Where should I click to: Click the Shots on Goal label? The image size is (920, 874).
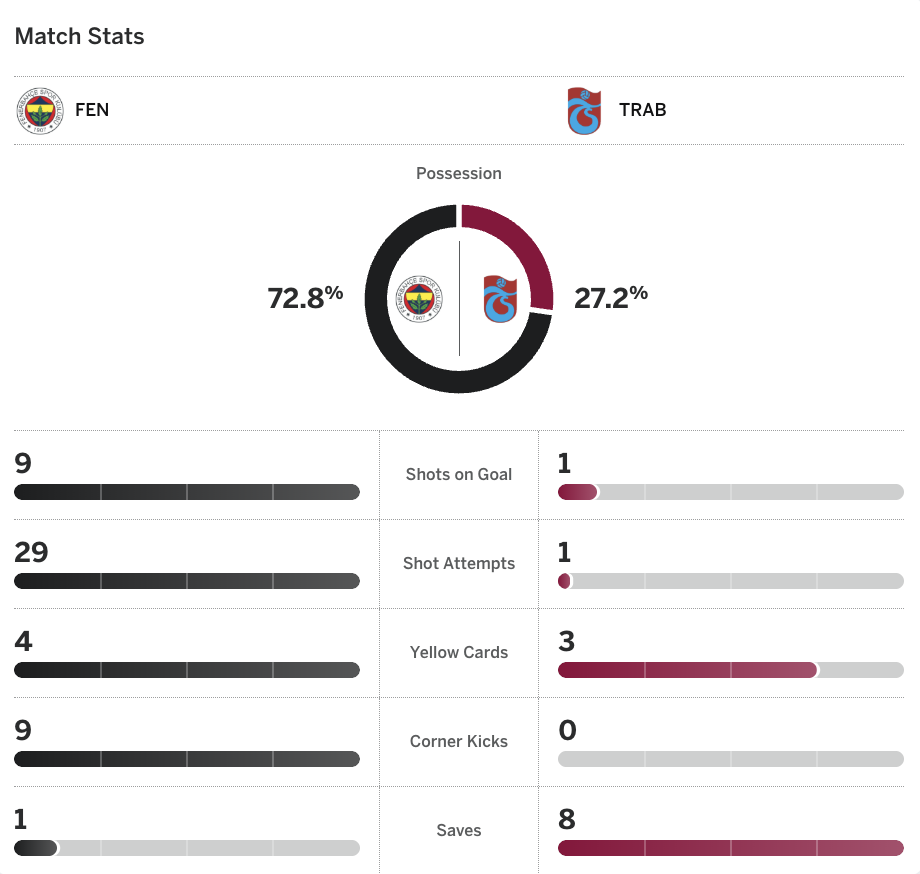[459, 474]
